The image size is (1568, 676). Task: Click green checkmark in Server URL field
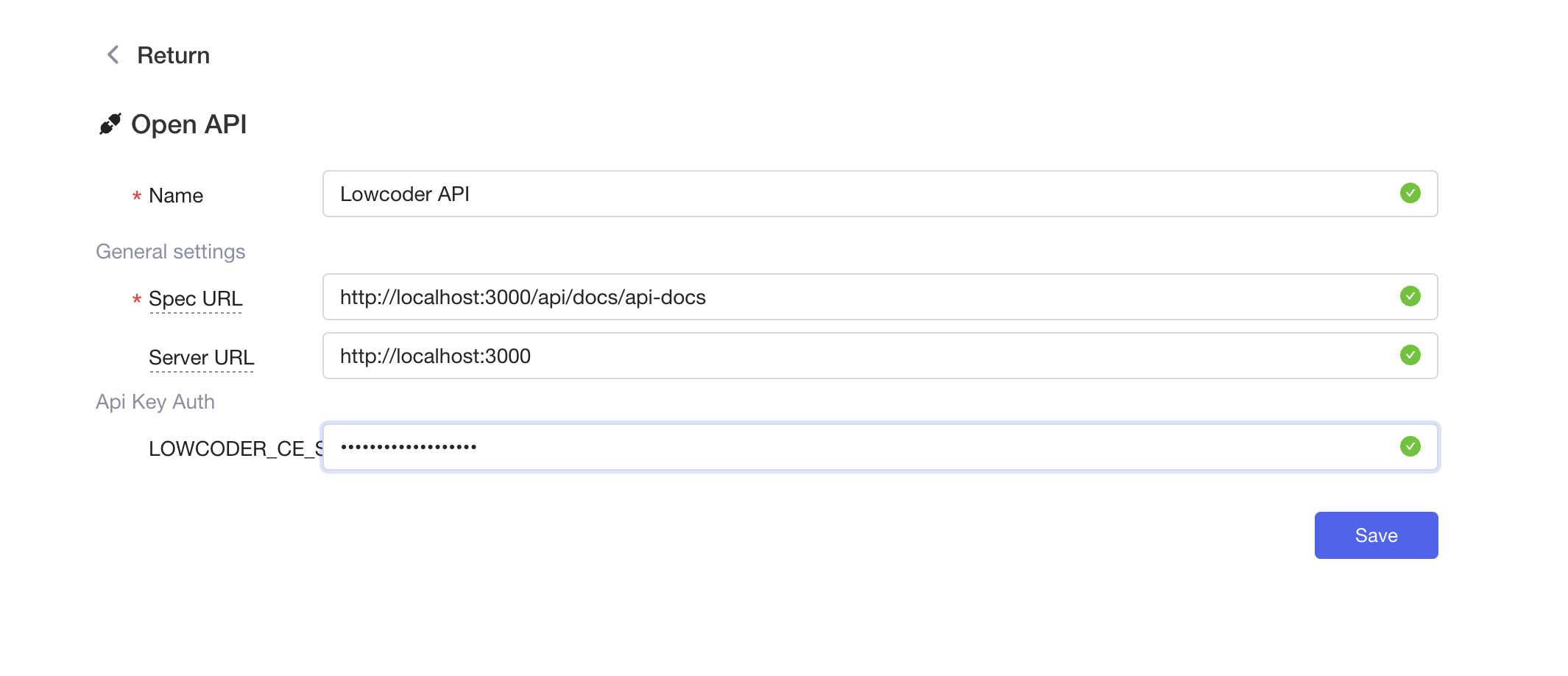pyautogui.click(x=1410, y=355)
